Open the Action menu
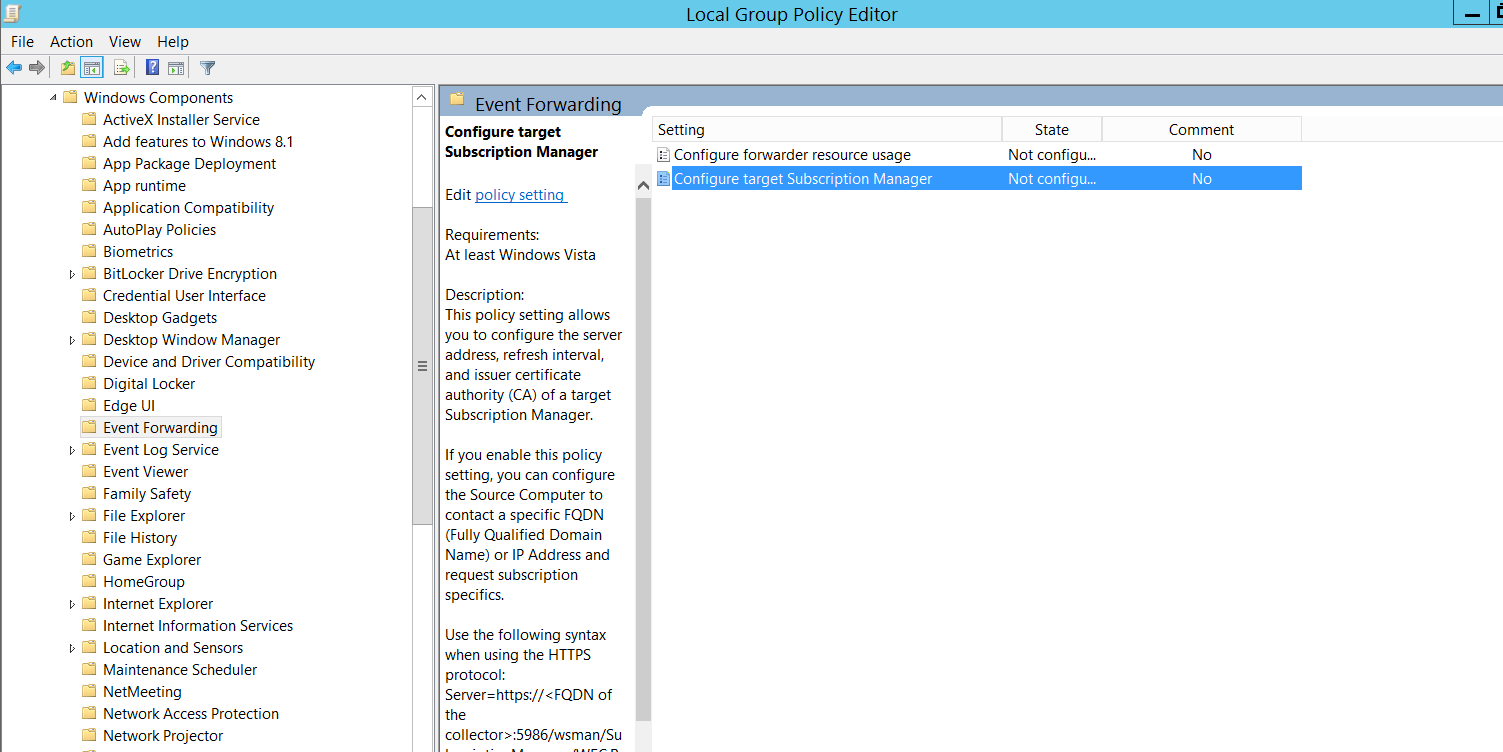Image resolution: width=1503 pixels, height=752 pixels. click(71, 41)
